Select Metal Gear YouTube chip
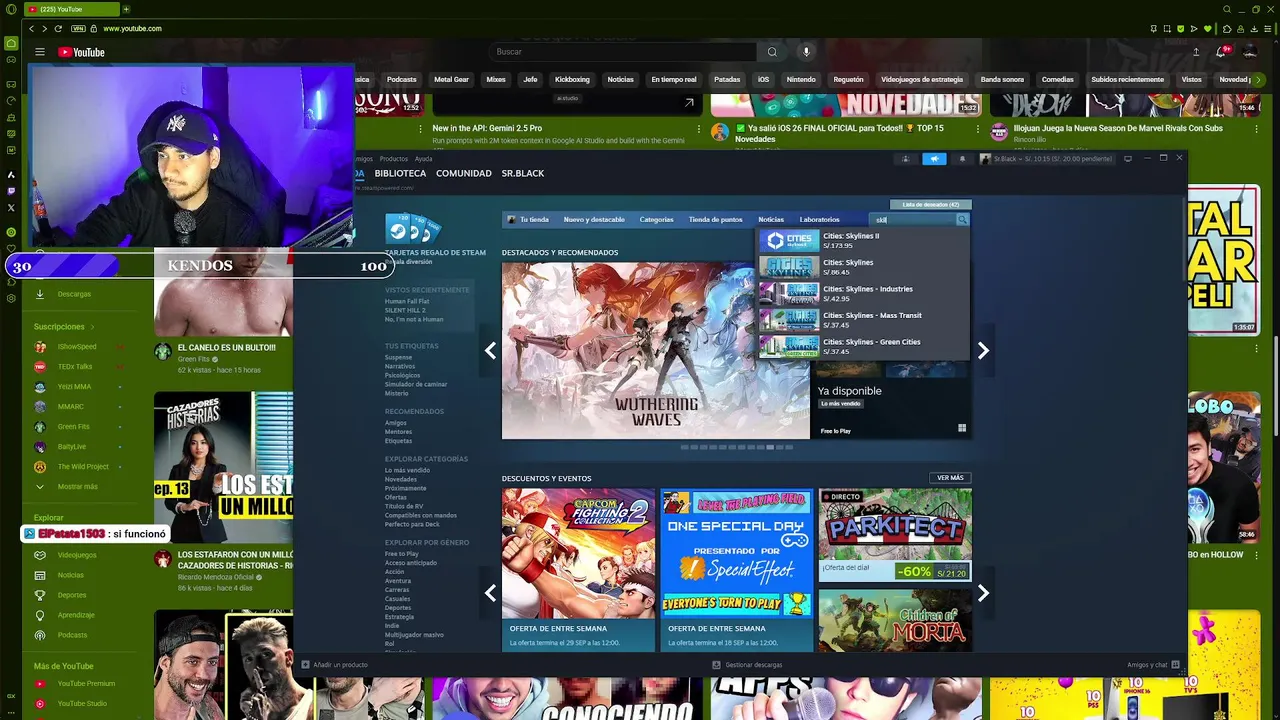Screen dimensions: 1280x720 pyautogui.click(x=451, y=79)
